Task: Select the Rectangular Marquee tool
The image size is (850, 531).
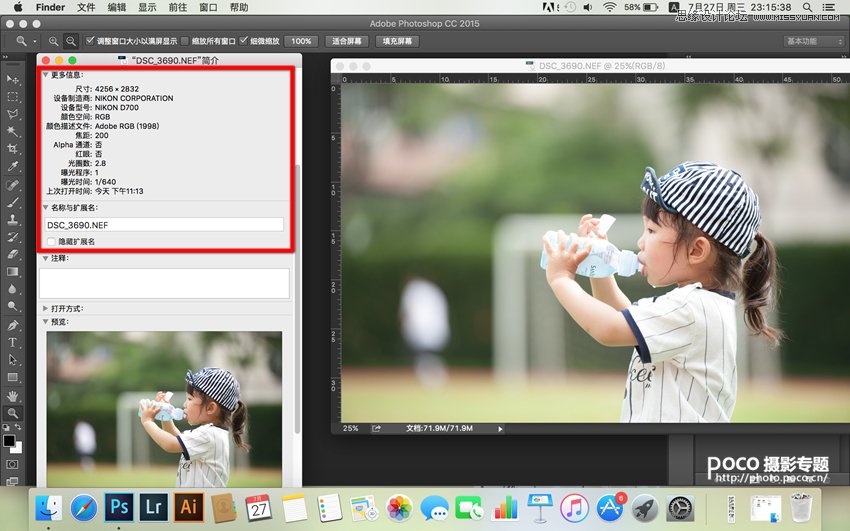Action: tap(12, 97)
